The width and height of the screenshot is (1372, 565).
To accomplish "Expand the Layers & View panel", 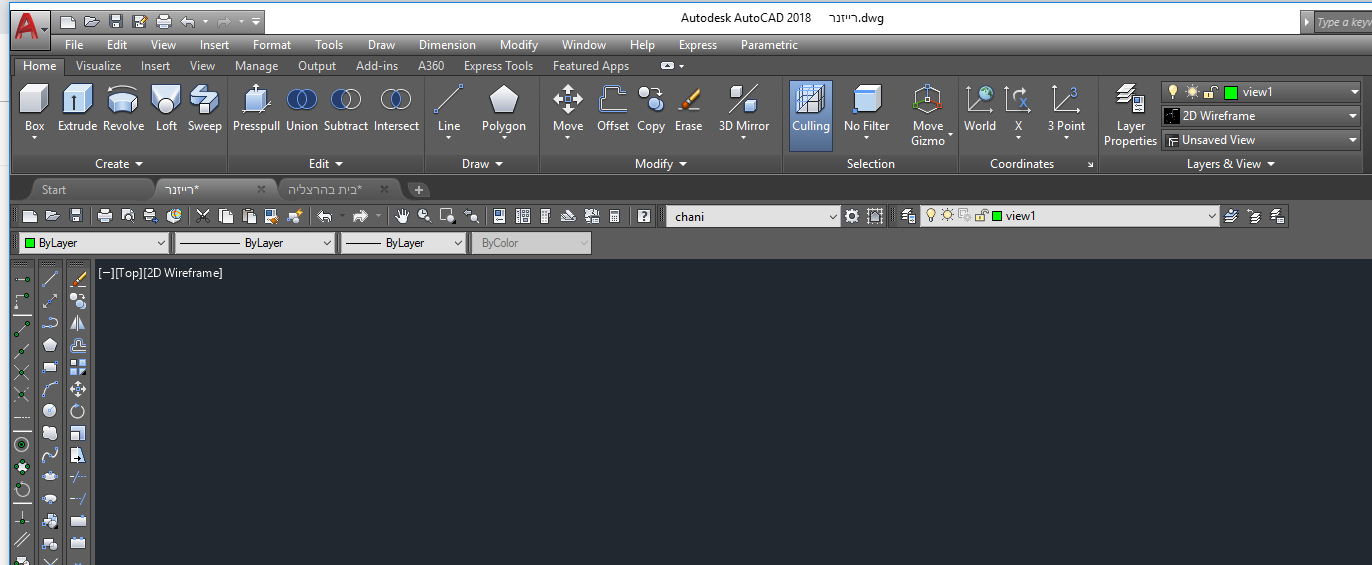I will [1230, 164].
